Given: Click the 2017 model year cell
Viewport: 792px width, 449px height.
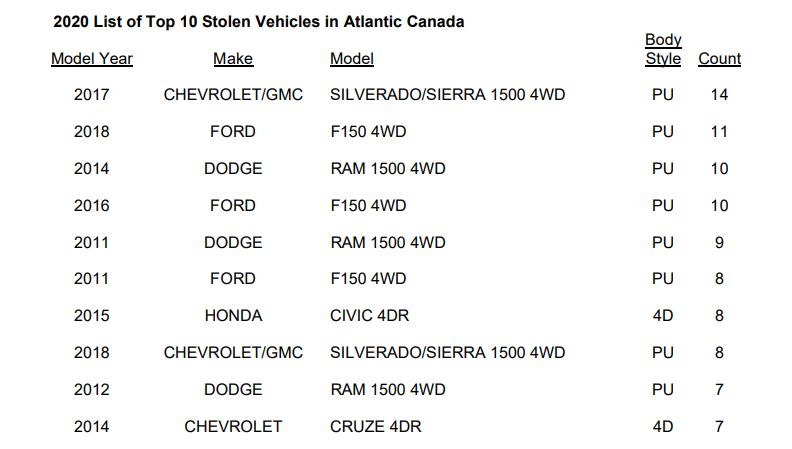Looking at the screenshot, I should (x=92, y=95).
